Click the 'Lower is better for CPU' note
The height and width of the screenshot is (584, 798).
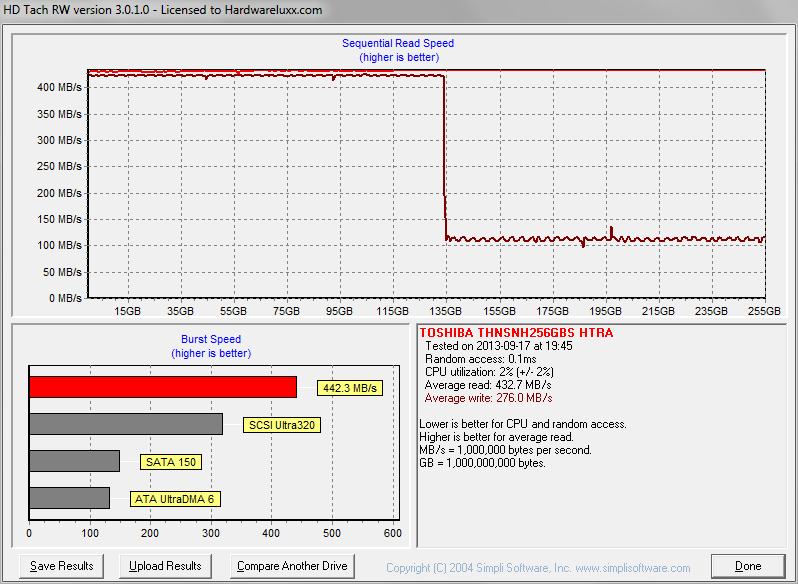coord(523,424)
